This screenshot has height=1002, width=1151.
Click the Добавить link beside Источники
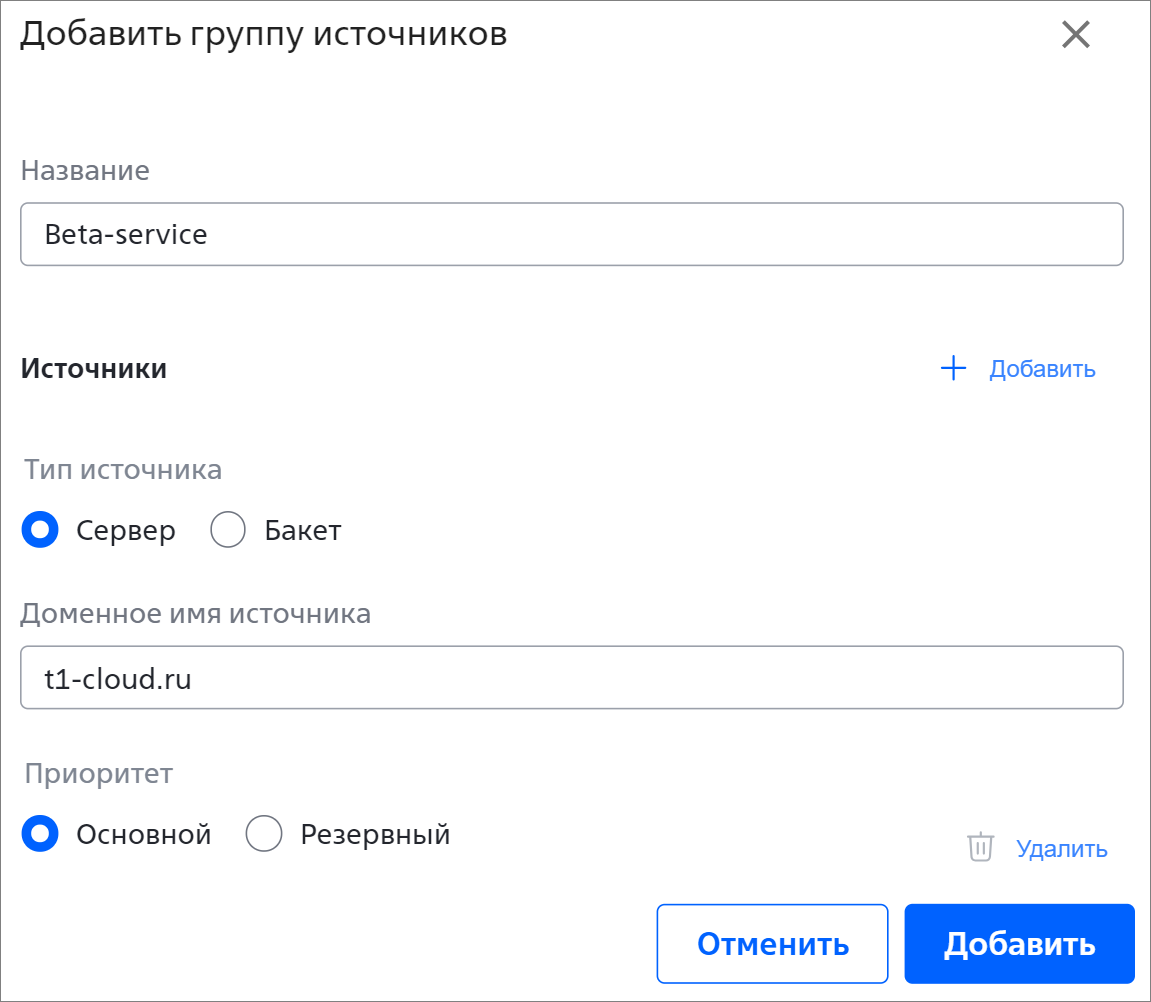point(1042,369)
